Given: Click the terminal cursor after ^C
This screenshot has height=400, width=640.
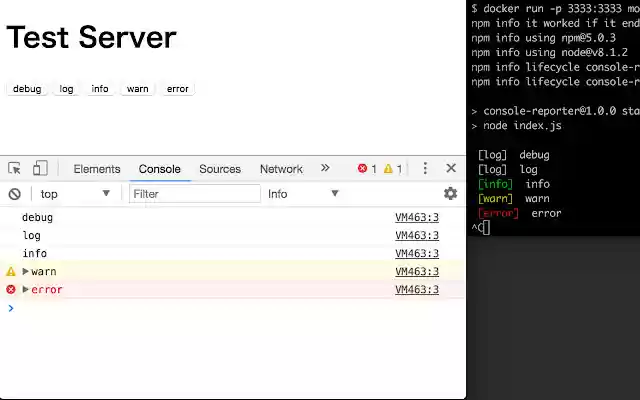Looking at the screenshot, I should [x=486, y=228].
